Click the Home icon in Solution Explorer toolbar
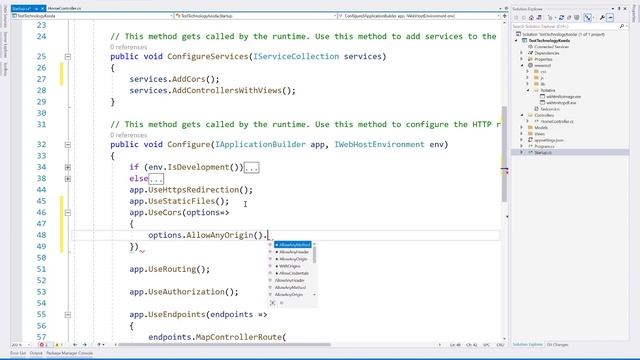 coord(531,18)
